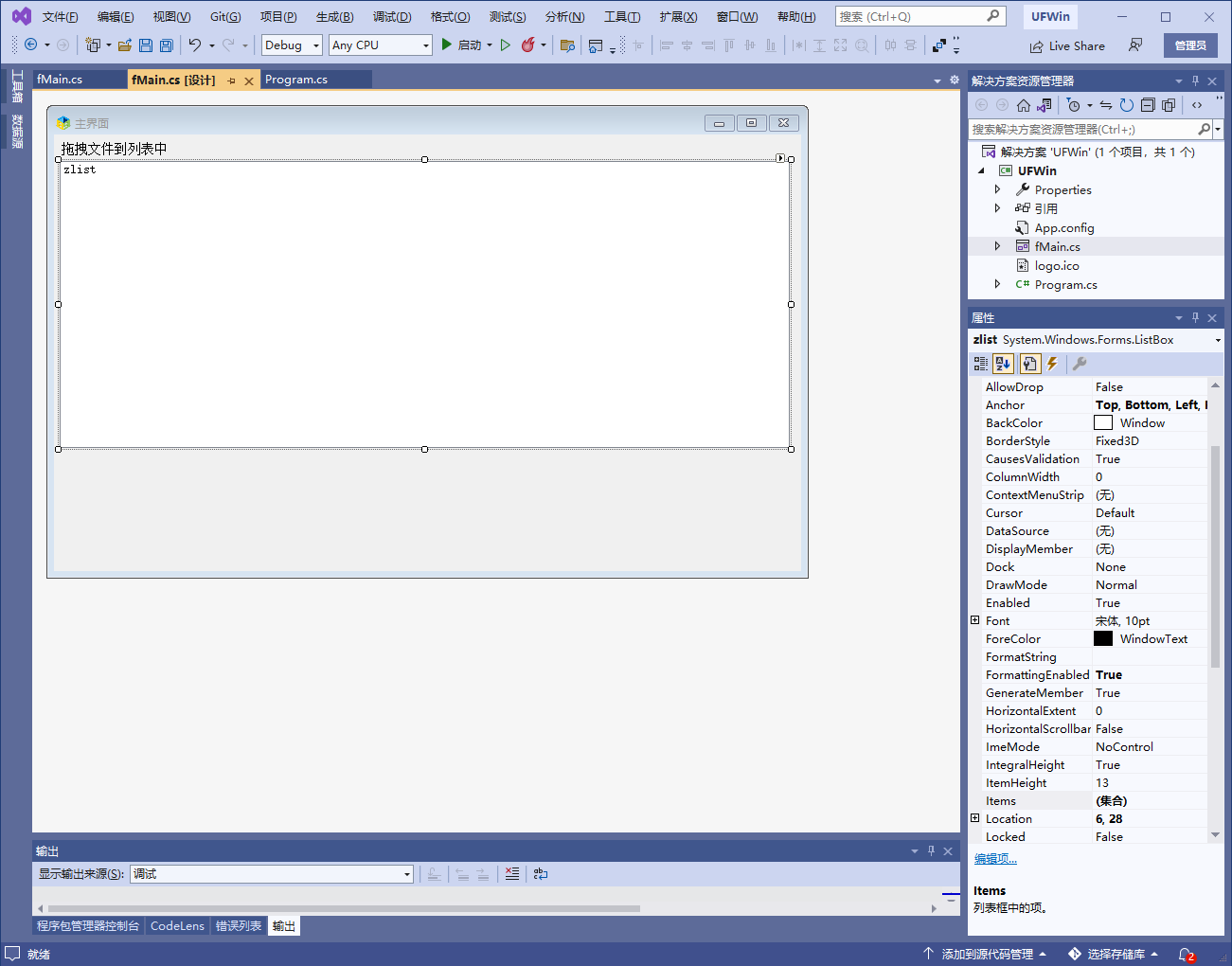The width and height of the screenshot is (1232, 966).
Task: Clear all output with the red X icon
Action: point(512,874)
